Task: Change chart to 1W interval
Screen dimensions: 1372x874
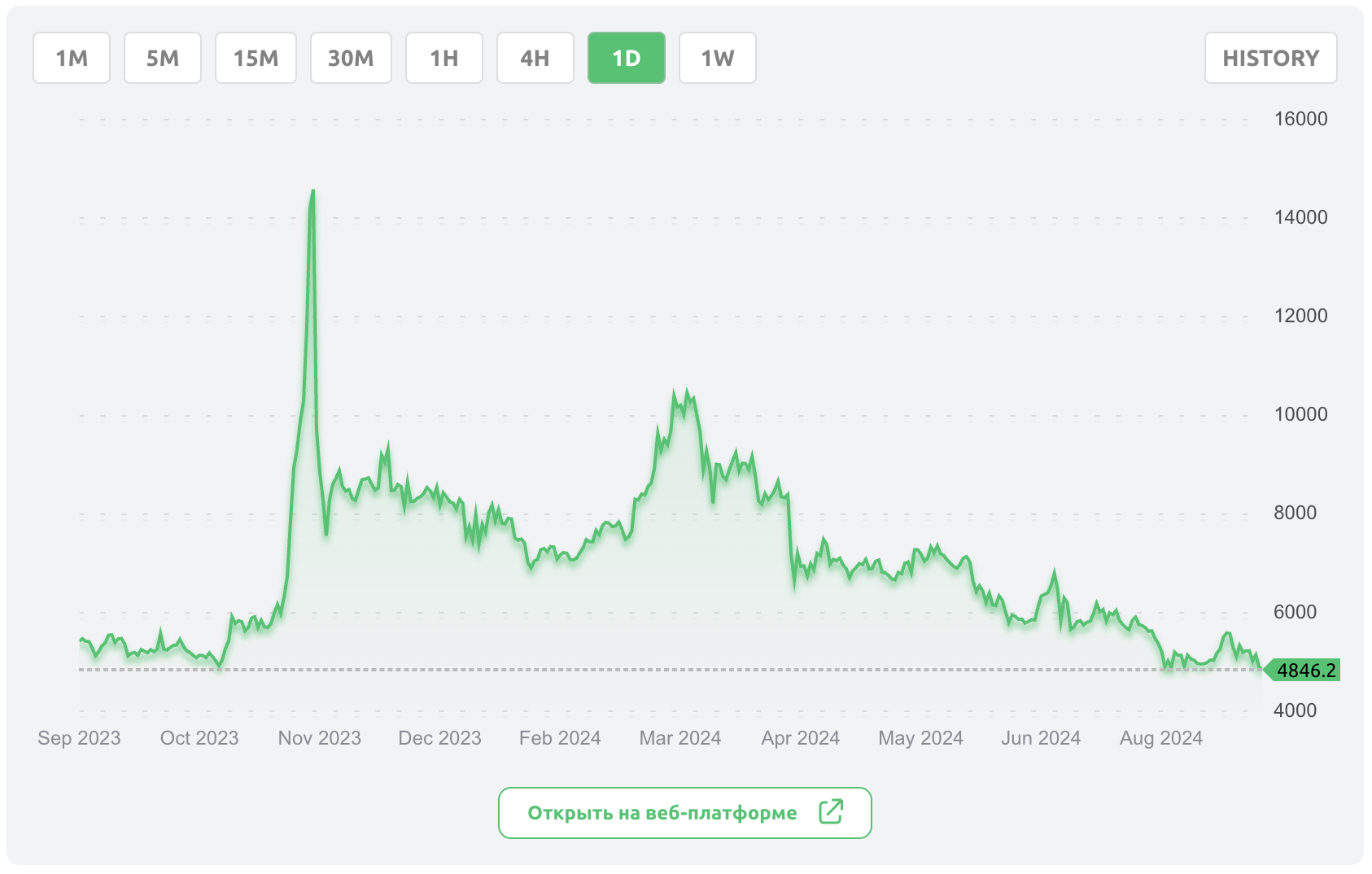Action: pos(718,58)
